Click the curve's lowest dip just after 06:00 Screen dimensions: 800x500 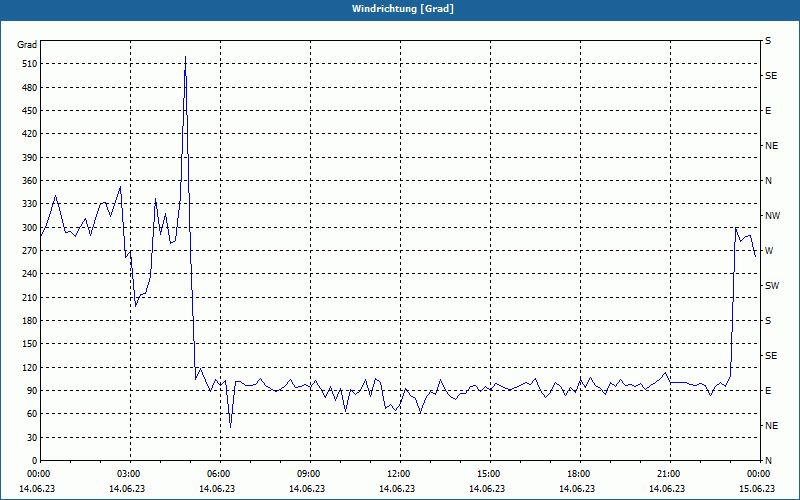pos(231,427)
